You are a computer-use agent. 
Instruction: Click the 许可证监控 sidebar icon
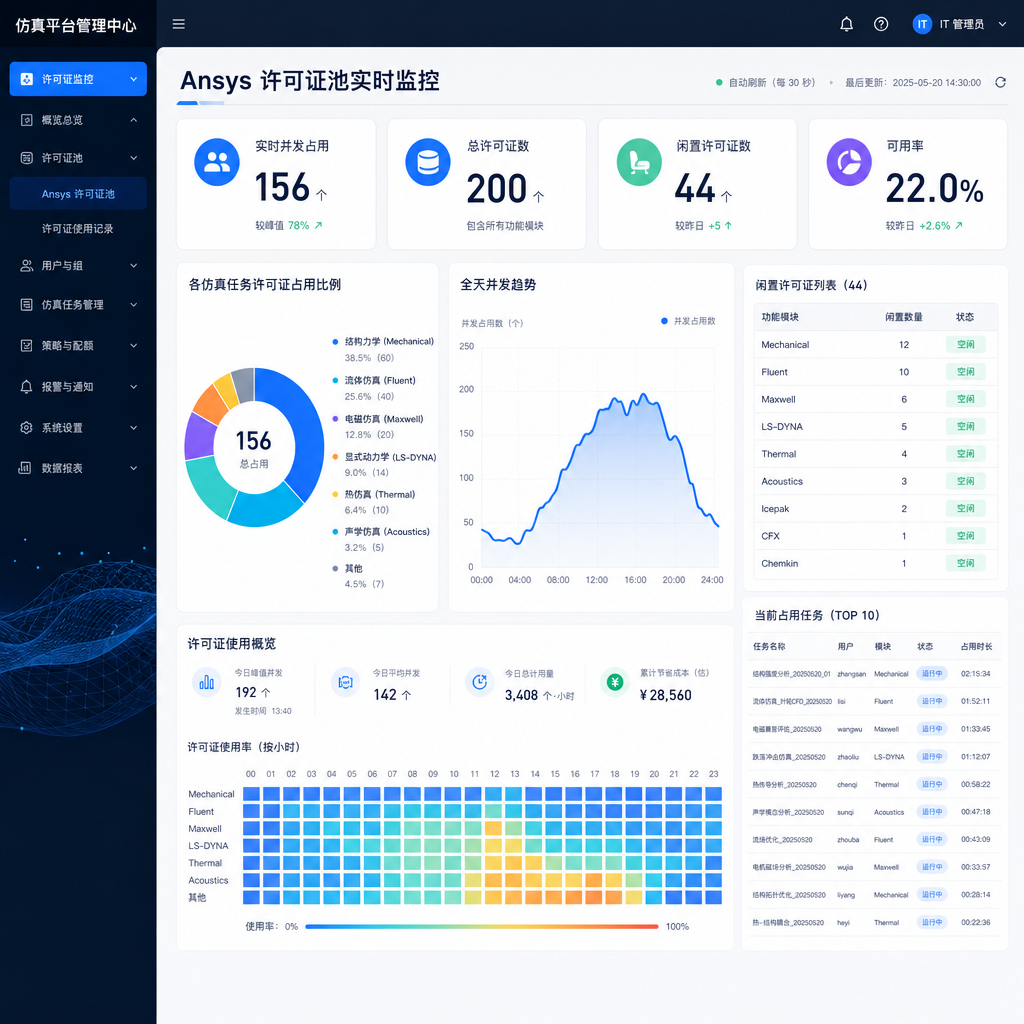[x=27, y=79]
